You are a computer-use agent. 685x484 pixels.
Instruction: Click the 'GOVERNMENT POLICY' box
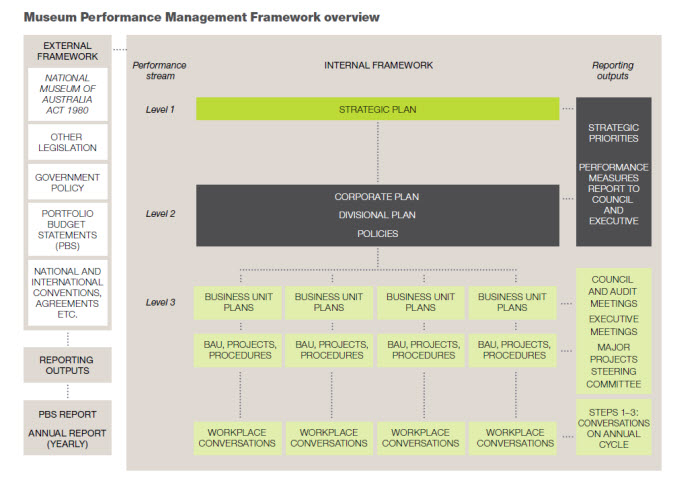[67, 183]
